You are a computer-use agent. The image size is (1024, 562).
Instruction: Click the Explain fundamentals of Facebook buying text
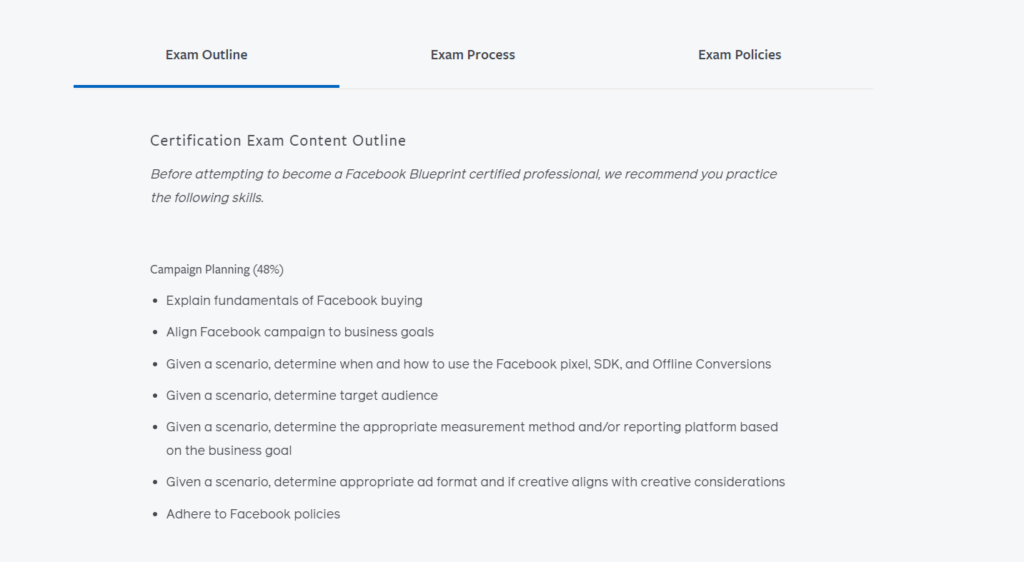click(x=294, y=300)
